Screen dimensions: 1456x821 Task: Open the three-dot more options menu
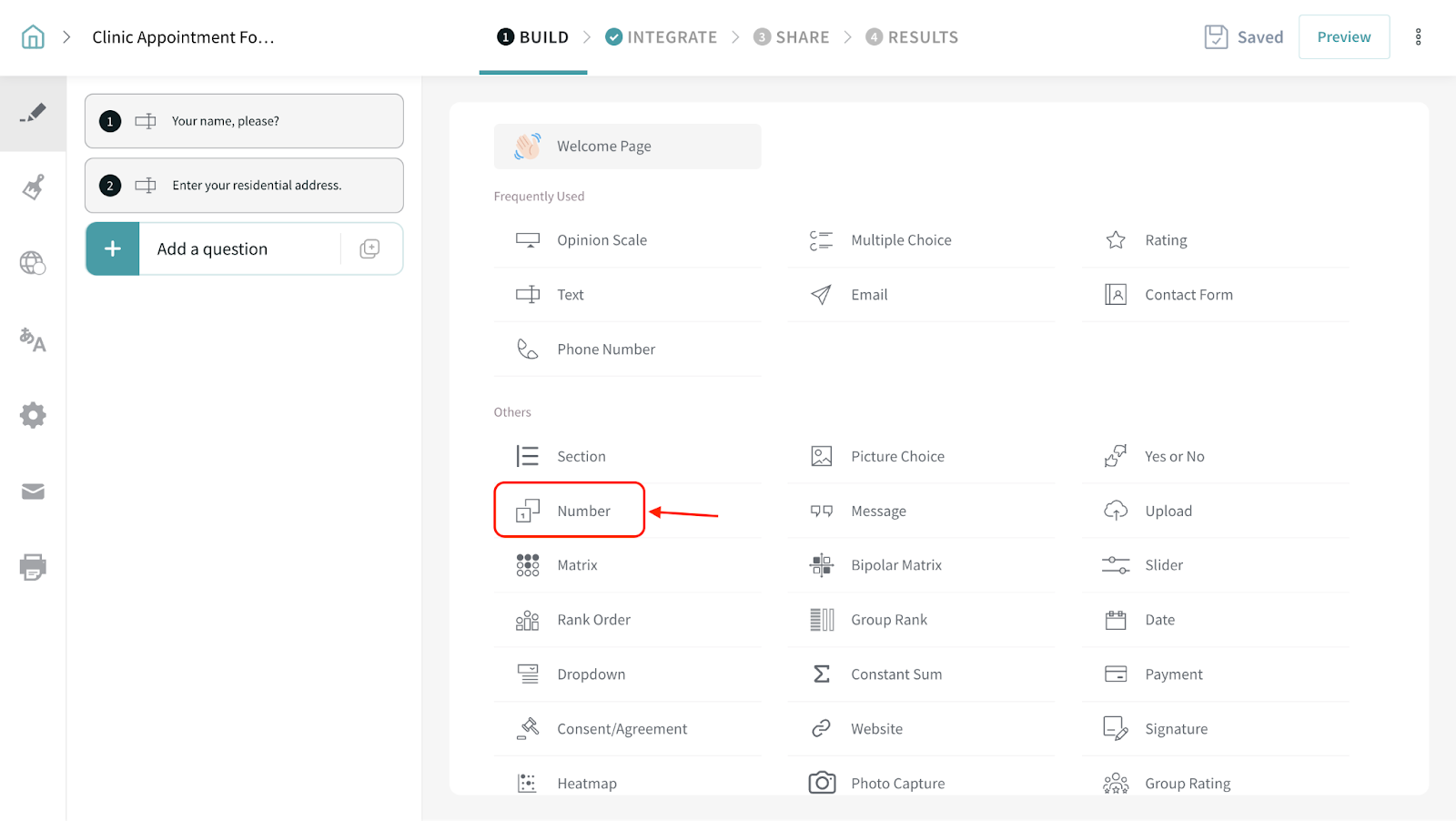click(1418, 37)
